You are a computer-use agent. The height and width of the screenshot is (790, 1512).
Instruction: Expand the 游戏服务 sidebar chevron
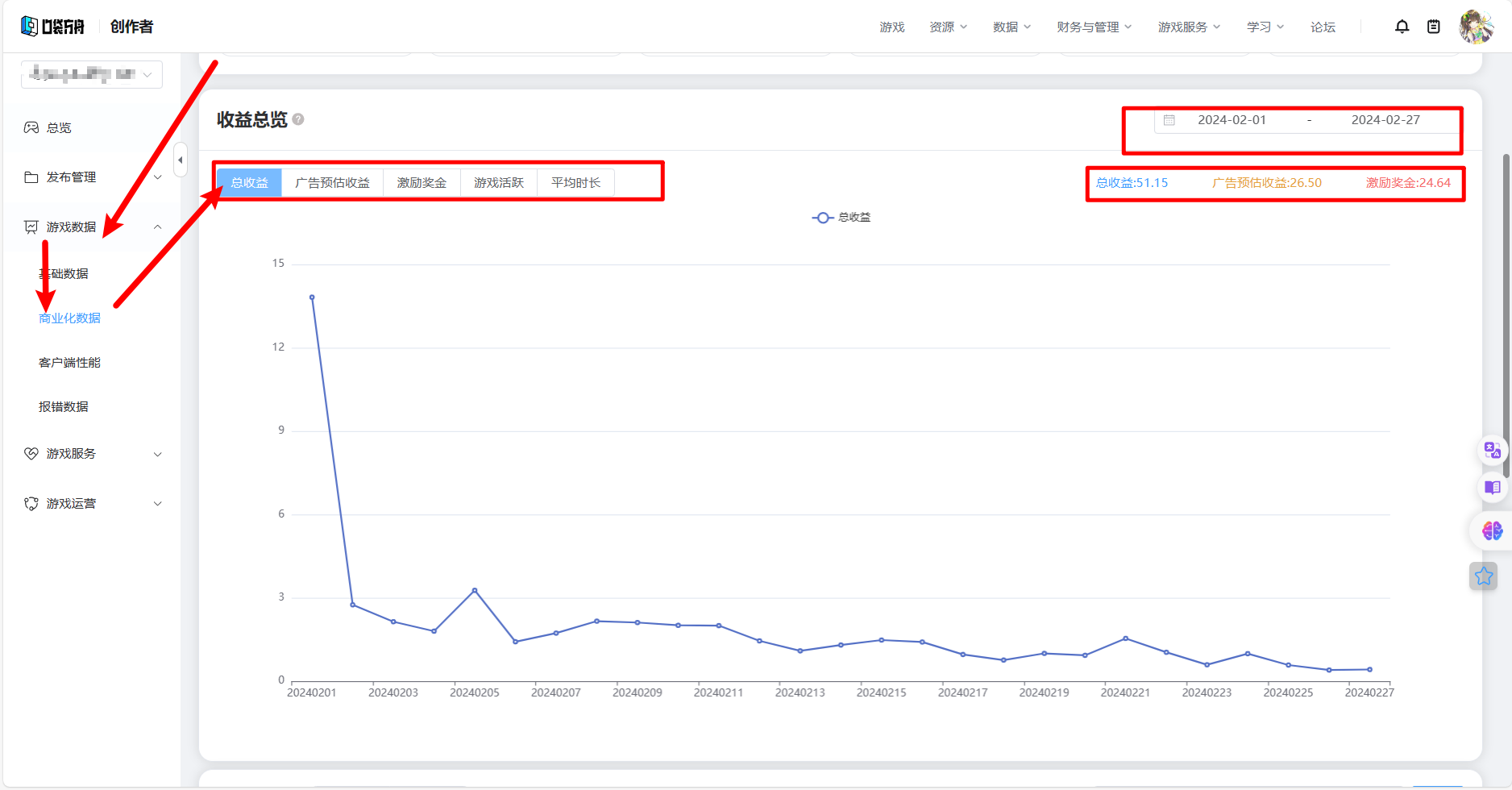point(158,455)
